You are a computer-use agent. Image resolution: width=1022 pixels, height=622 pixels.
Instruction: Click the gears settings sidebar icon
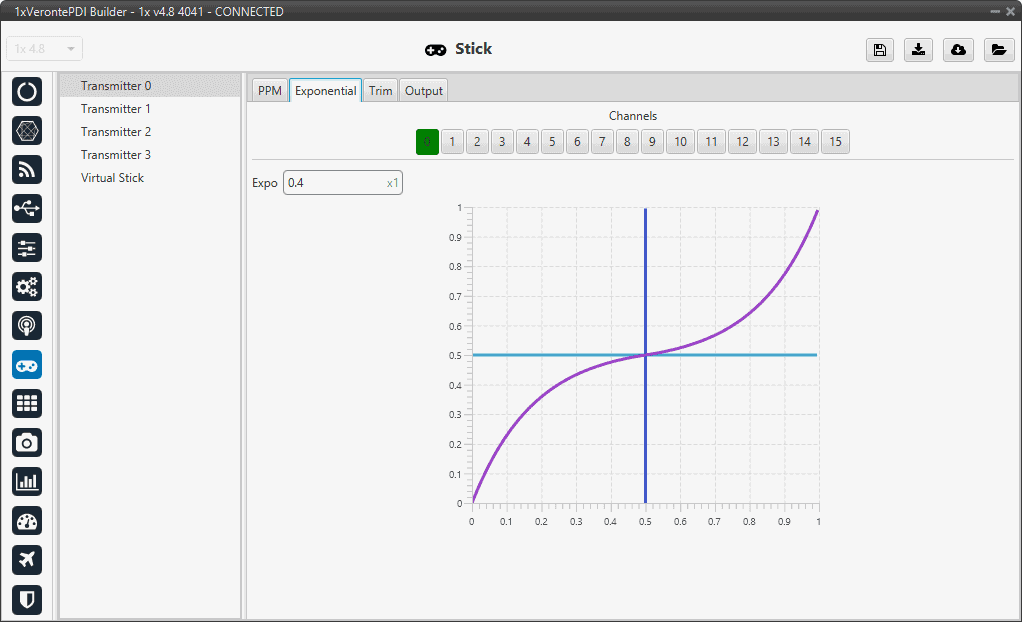27,287
